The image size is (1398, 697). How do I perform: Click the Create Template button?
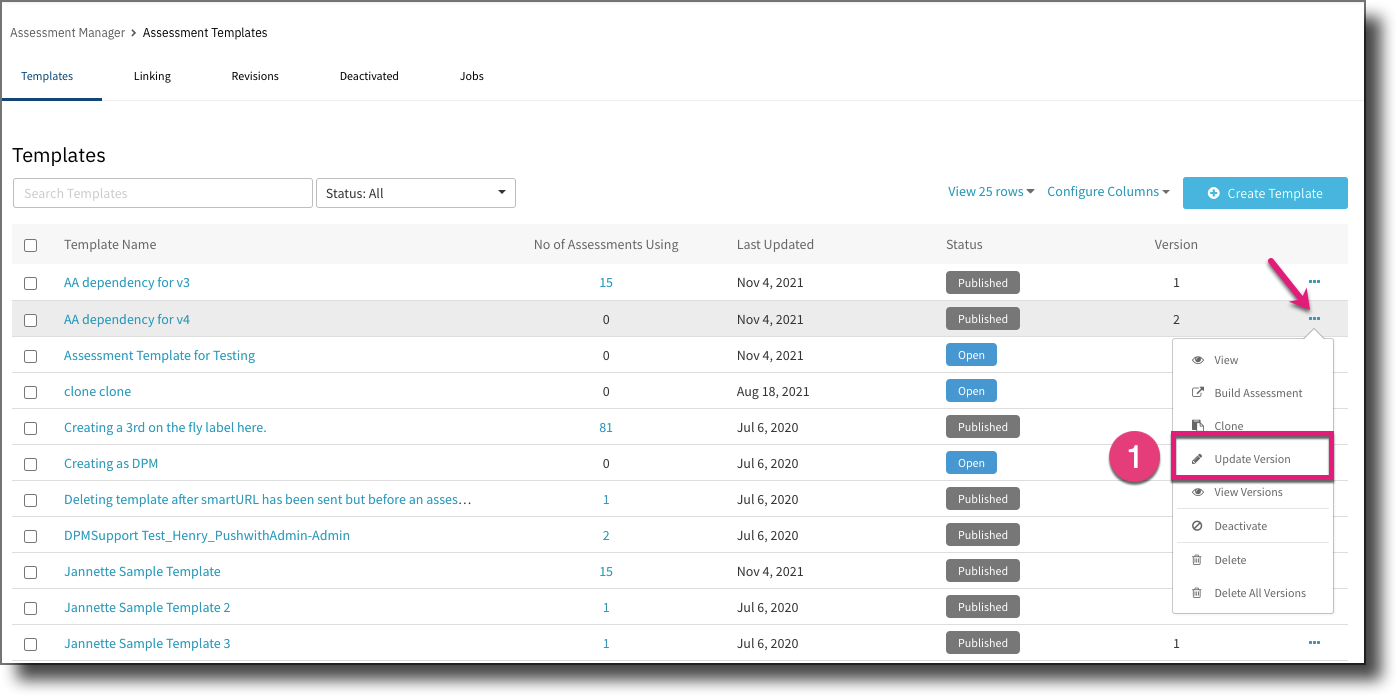click(1265, 192)
